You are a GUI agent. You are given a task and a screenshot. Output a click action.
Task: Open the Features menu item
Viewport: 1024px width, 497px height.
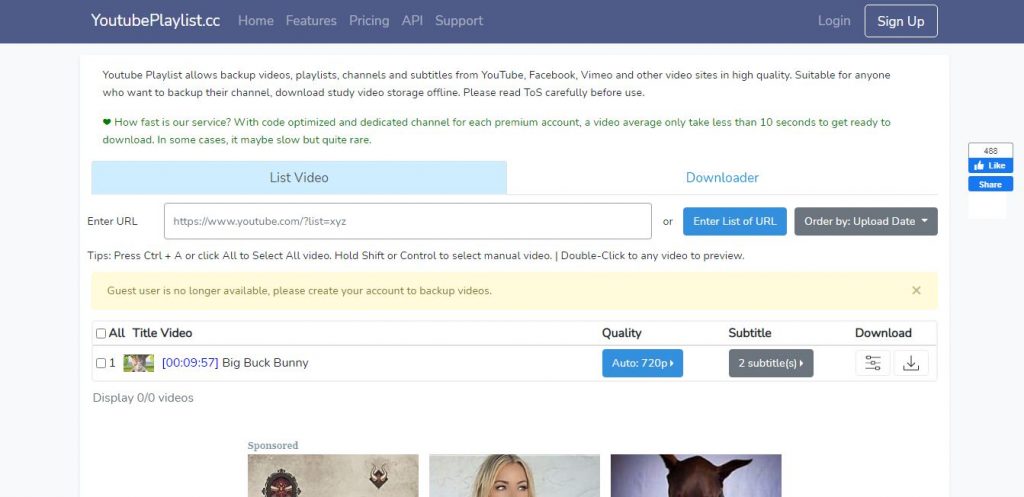click(x=311, y=21)
